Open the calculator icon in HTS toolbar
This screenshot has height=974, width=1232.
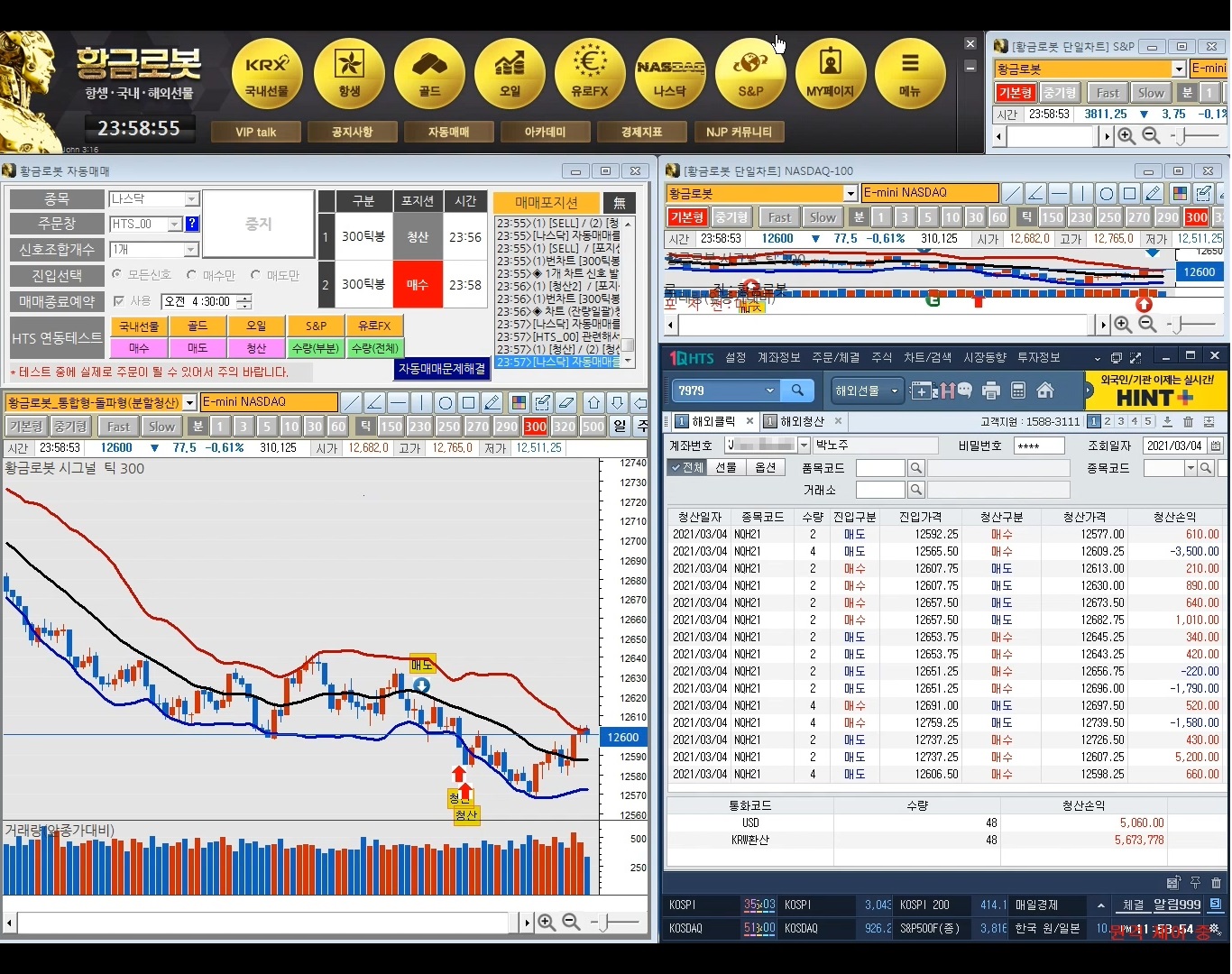[1018, 391]
